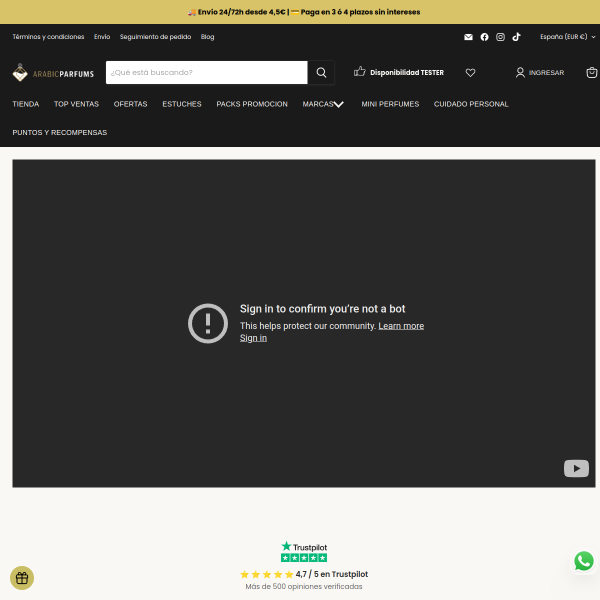Open PUNTOS Y RECOMPENSAS
The width and height of the screenshot is (600, 600).
pos(60,132)
